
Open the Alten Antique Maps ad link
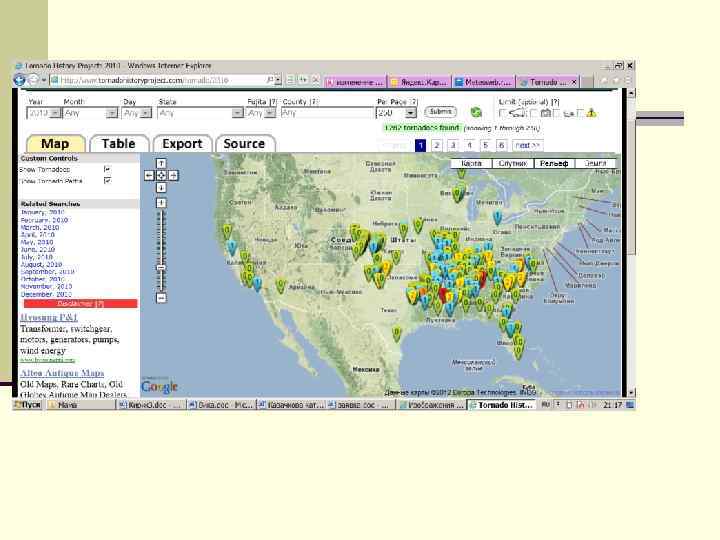pyautogui.click(x=62, y=373)
